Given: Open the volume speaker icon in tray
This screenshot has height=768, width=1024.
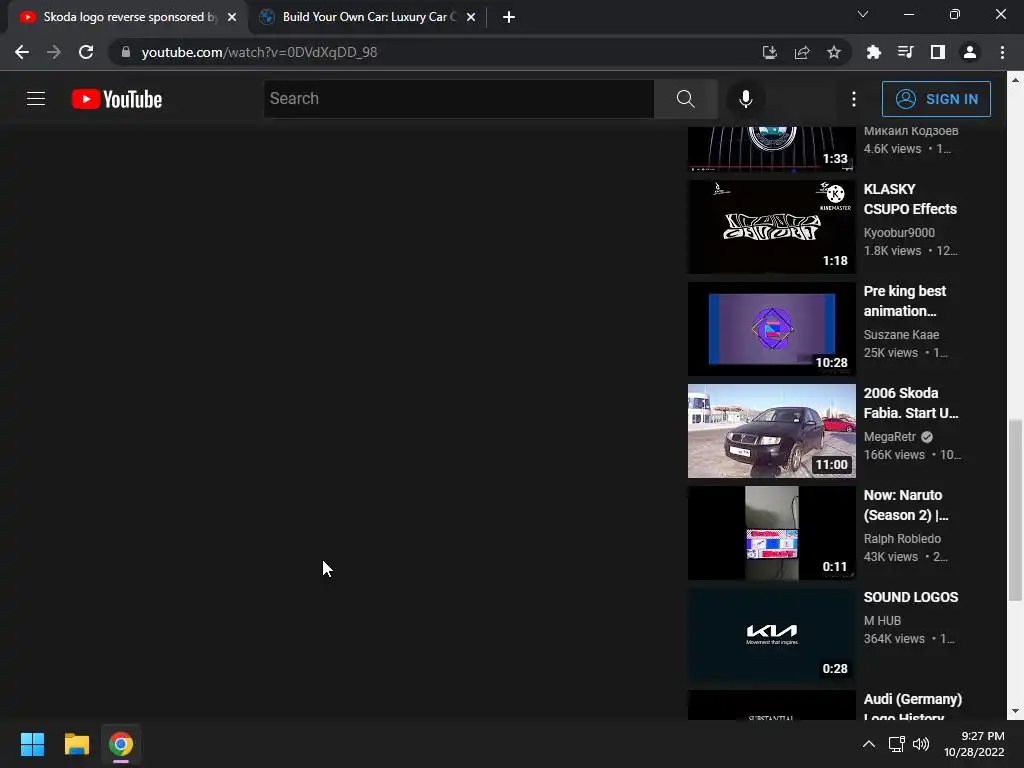Looking at the screenshot, I should pos(921,744).
